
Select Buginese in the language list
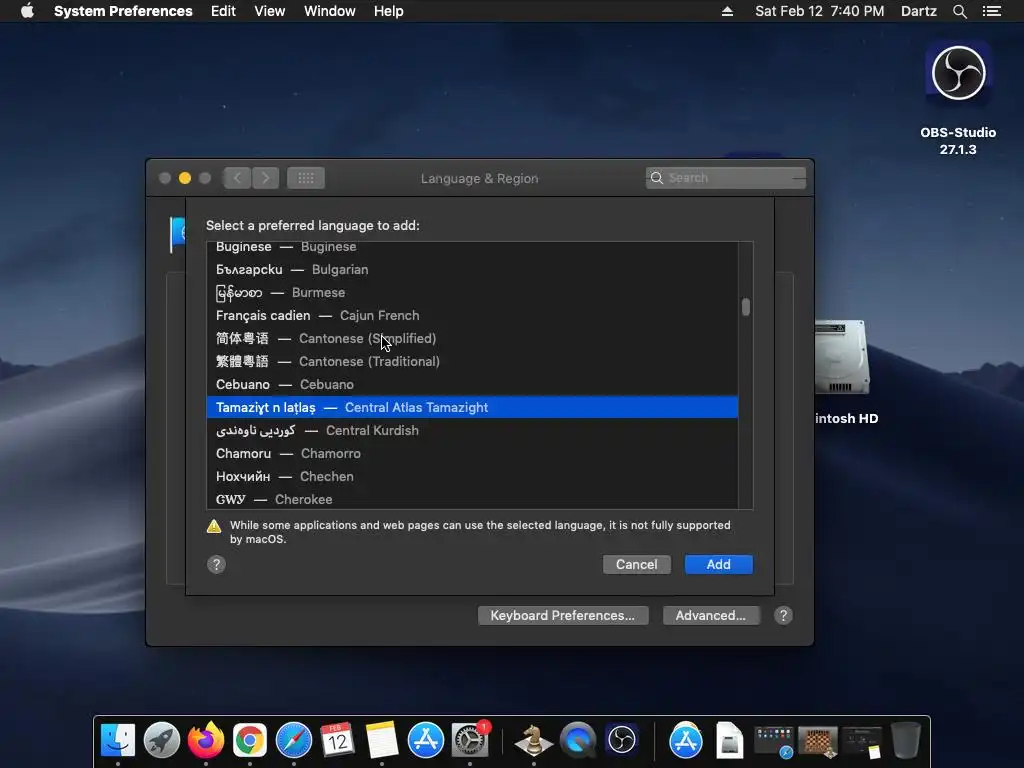click(x=472, y=247)
